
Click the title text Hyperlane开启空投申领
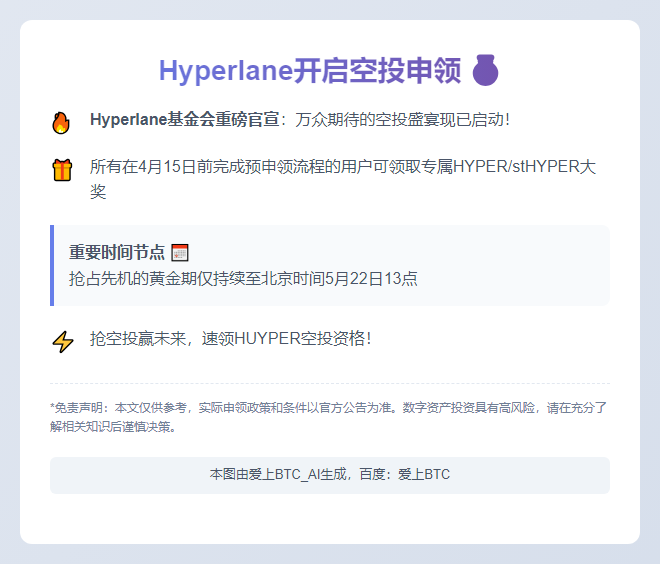(310, 70)
